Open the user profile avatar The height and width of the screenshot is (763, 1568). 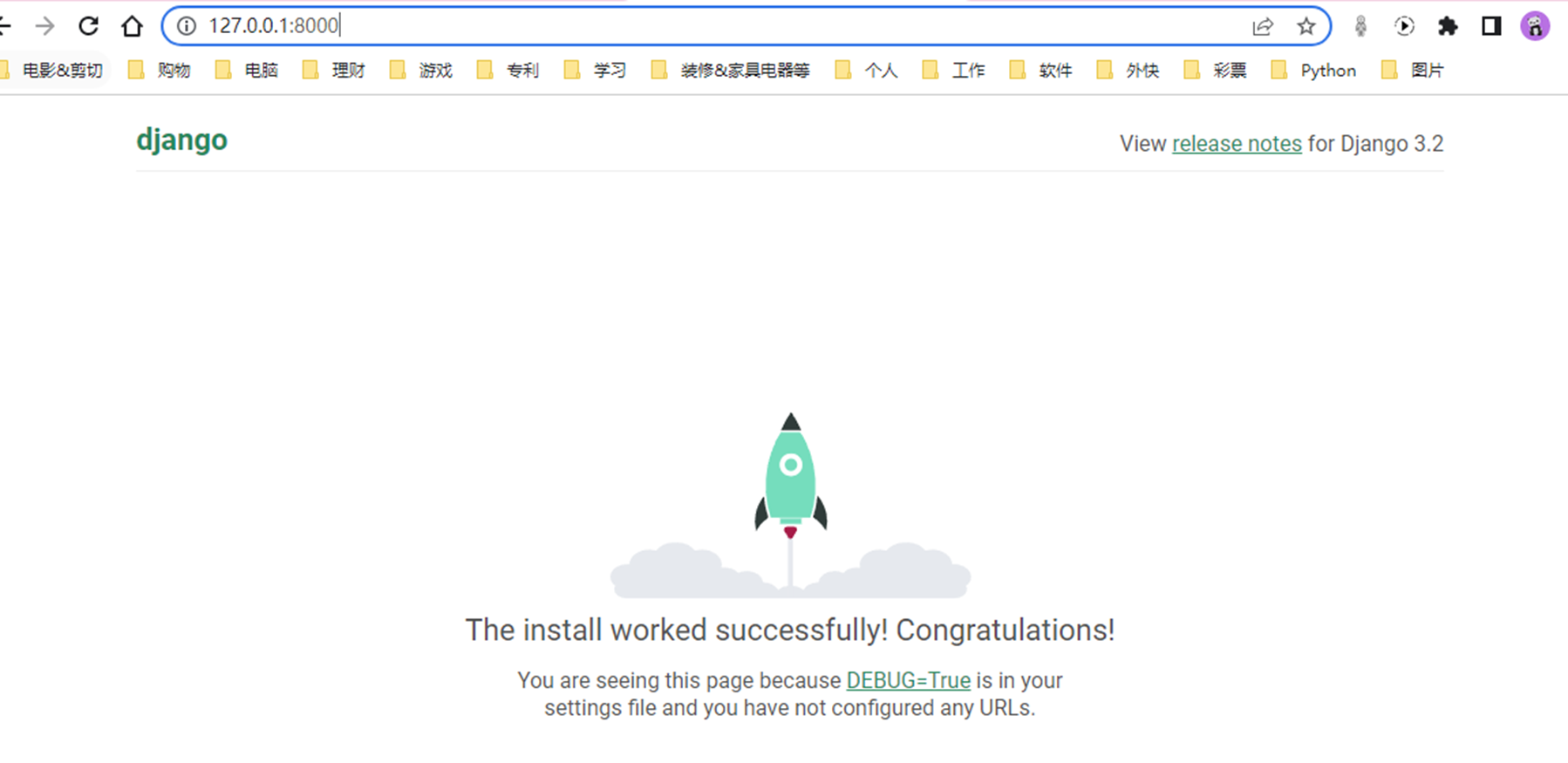click(1535, 26)
